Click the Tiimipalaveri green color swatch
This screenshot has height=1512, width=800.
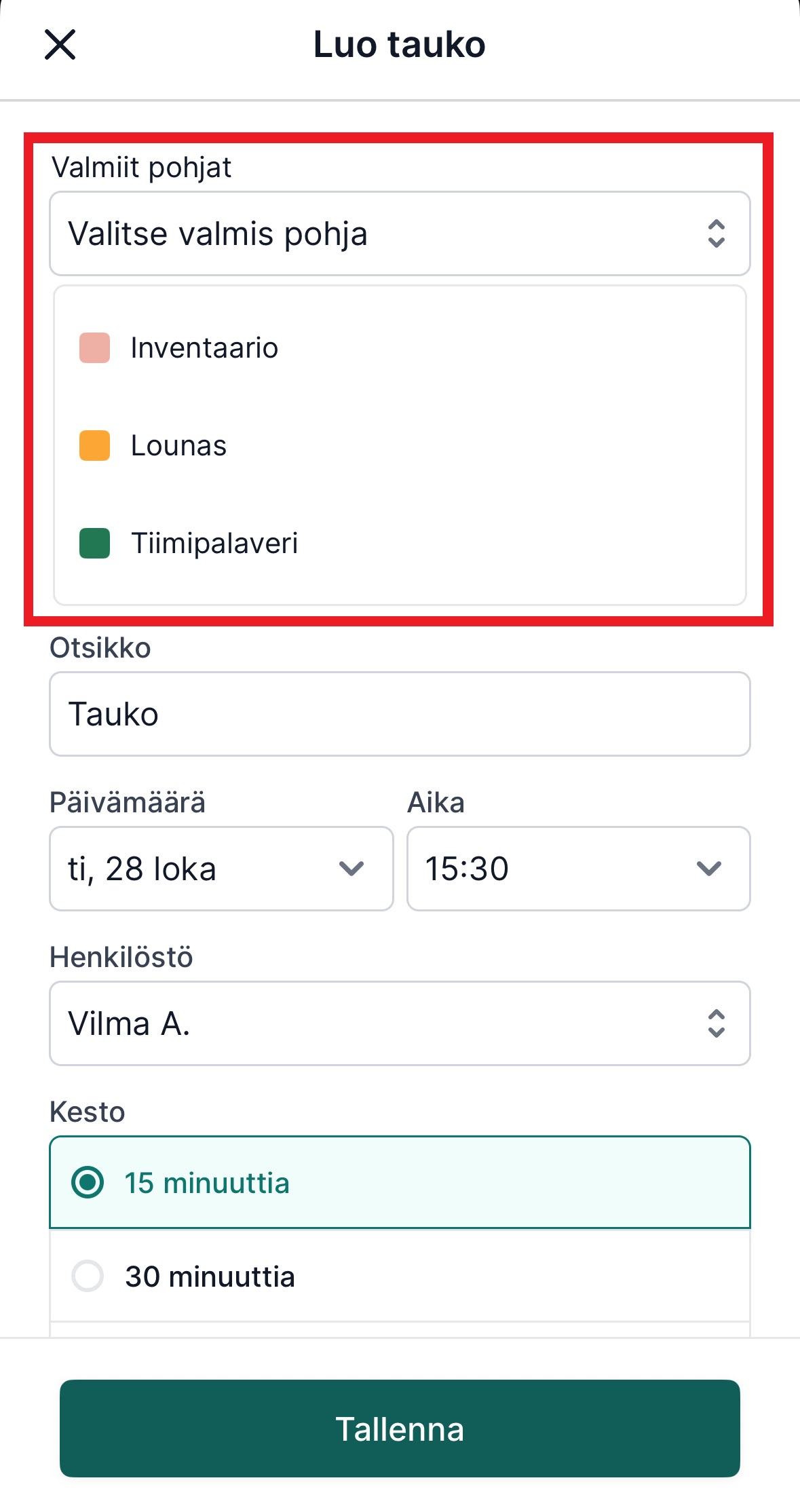point(96,543)
